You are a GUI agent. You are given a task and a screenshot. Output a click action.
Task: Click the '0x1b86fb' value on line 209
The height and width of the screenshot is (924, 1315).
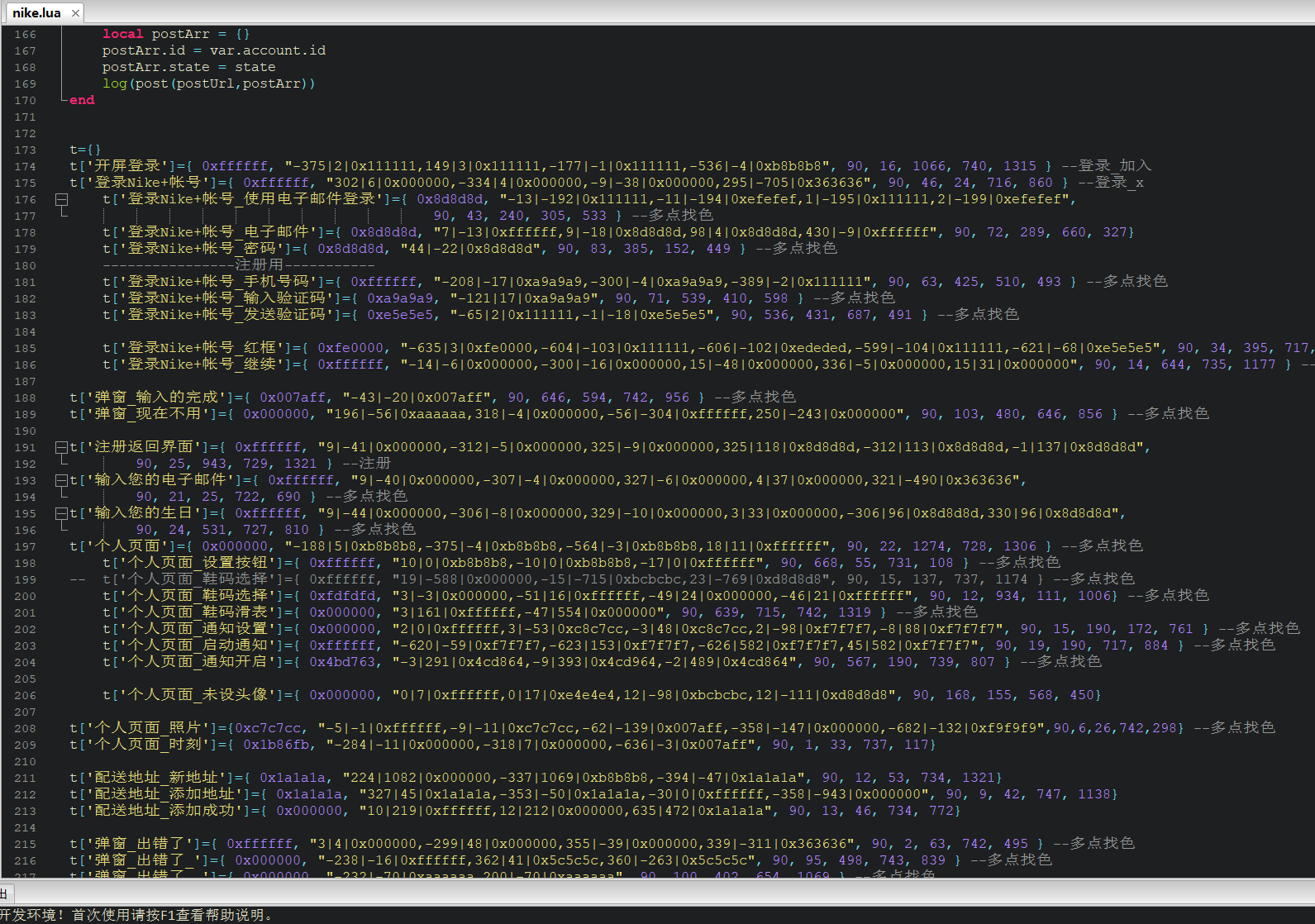[x=276, y=745]
